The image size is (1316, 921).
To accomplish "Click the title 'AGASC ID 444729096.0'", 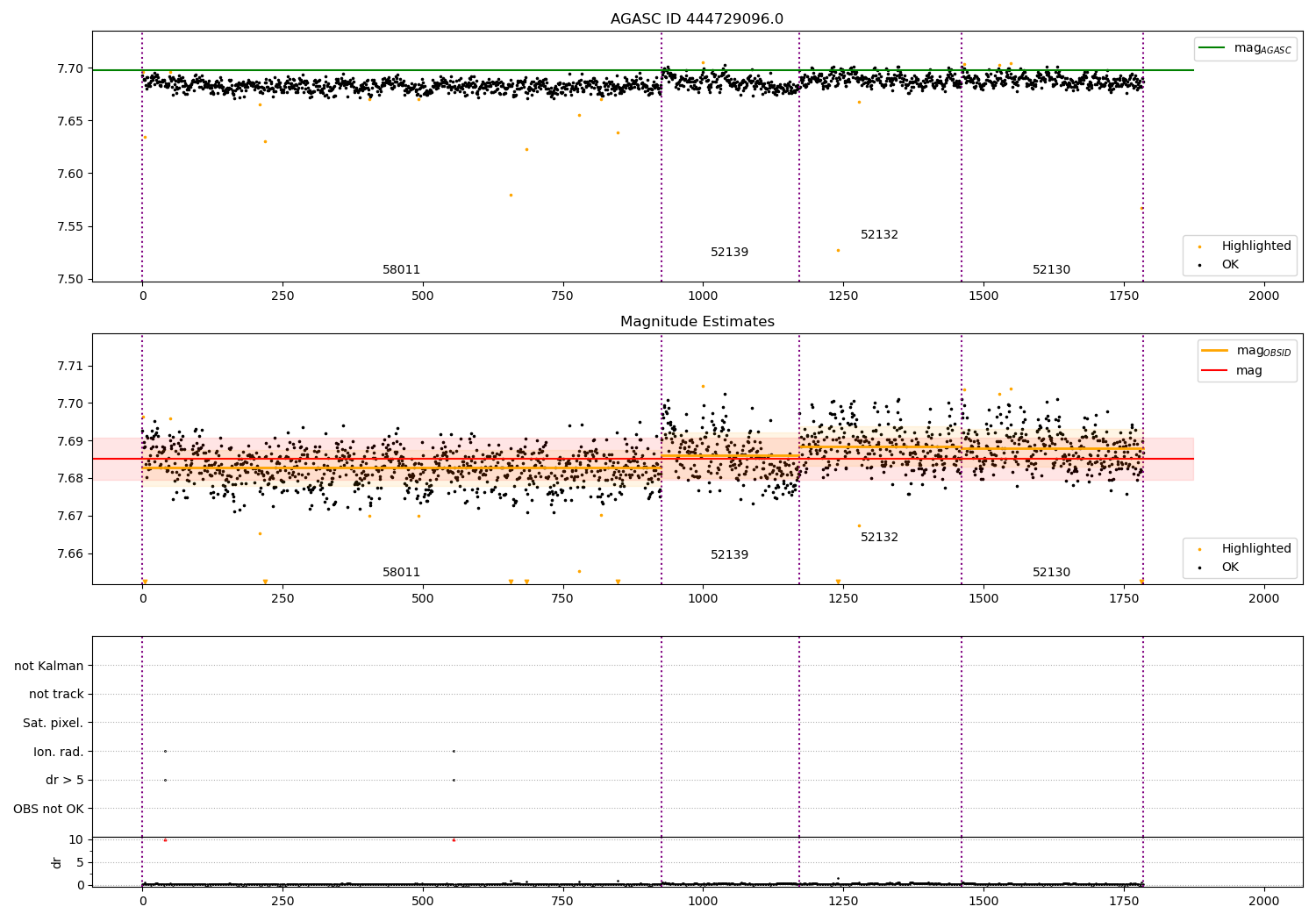I will coord(697,19).
